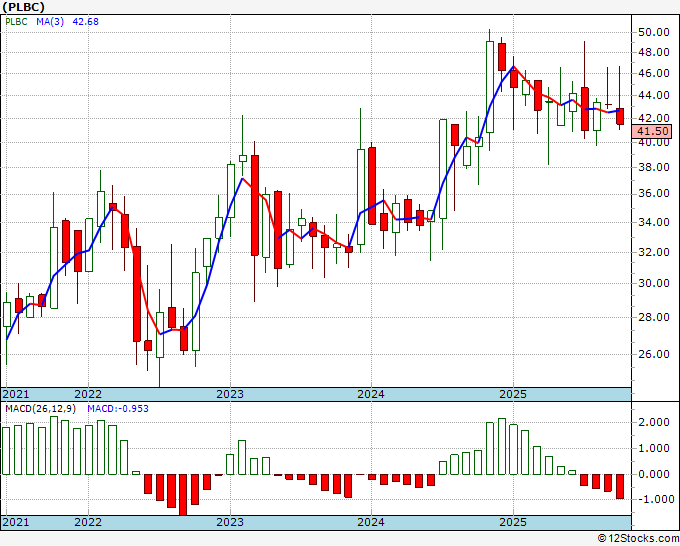Click 2025 on the price chart time axis

(513, 394)
